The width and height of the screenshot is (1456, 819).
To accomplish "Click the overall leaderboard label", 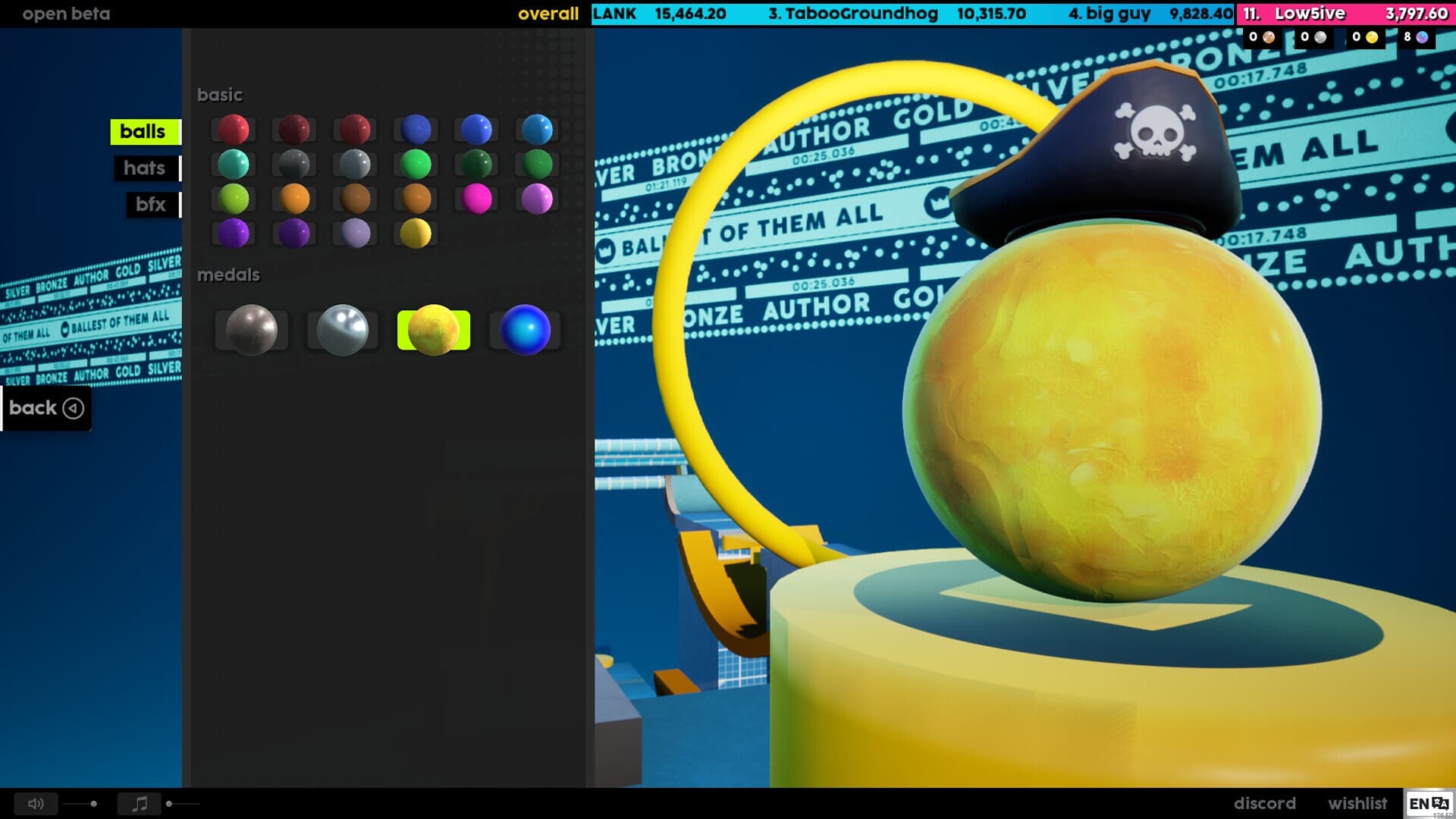I will coord(548,14).
